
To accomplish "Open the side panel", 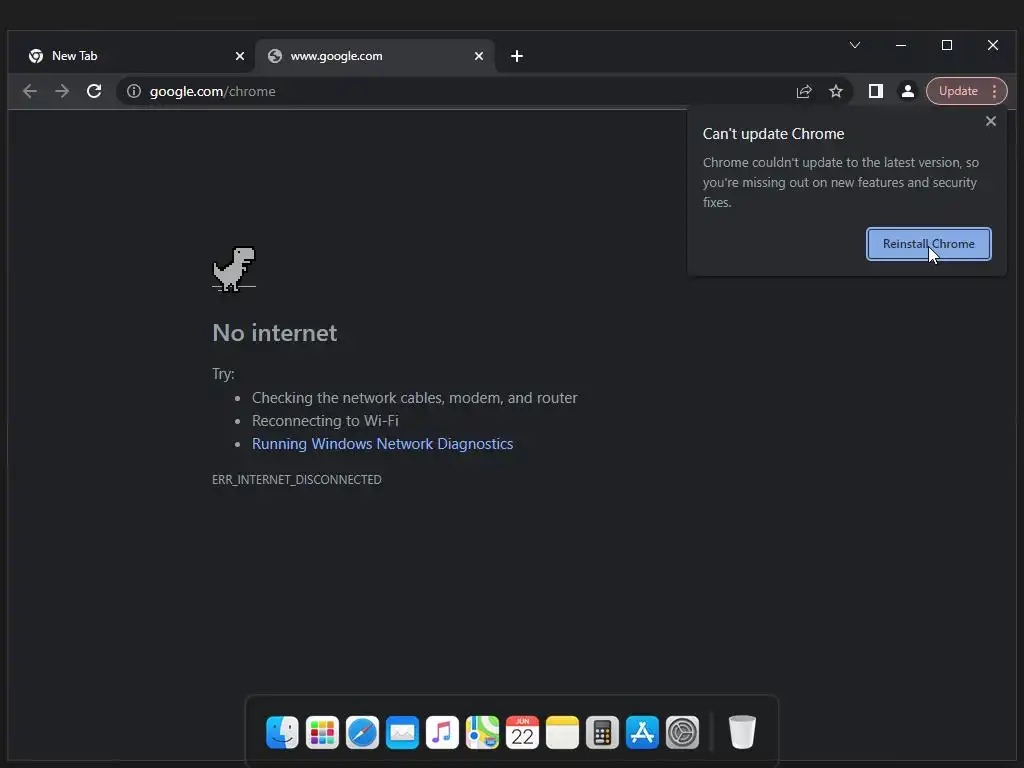I will (876, 91).
